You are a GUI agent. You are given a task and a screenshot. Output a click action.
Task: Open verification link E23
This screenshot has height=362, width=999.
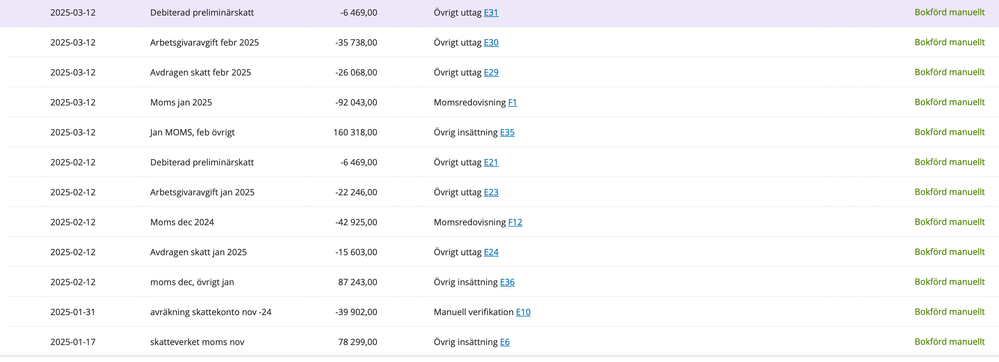(x=491, y=192)
